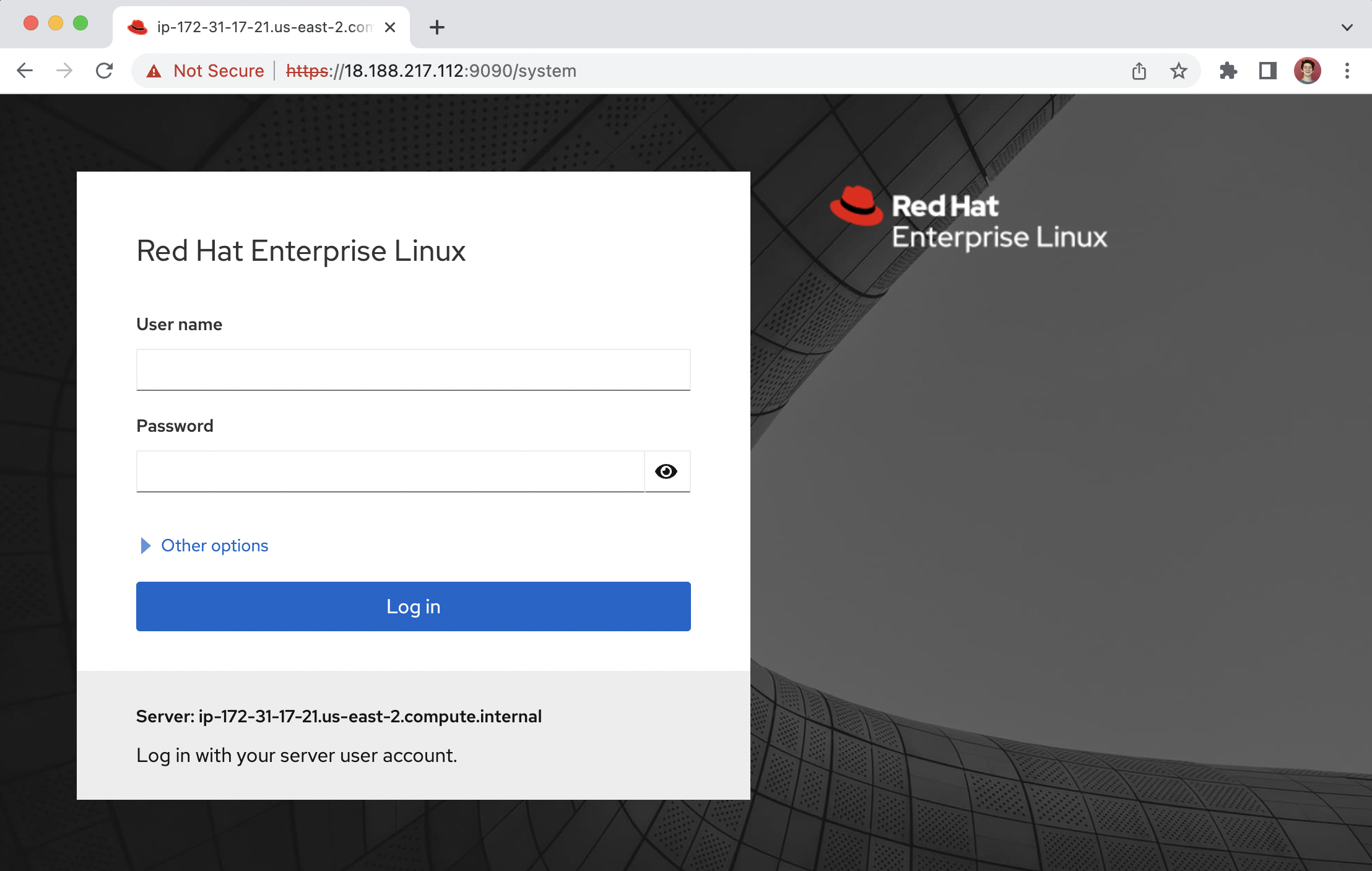1372x871 pixels.
Task: Reload the current page
Action: click(104, 71)
